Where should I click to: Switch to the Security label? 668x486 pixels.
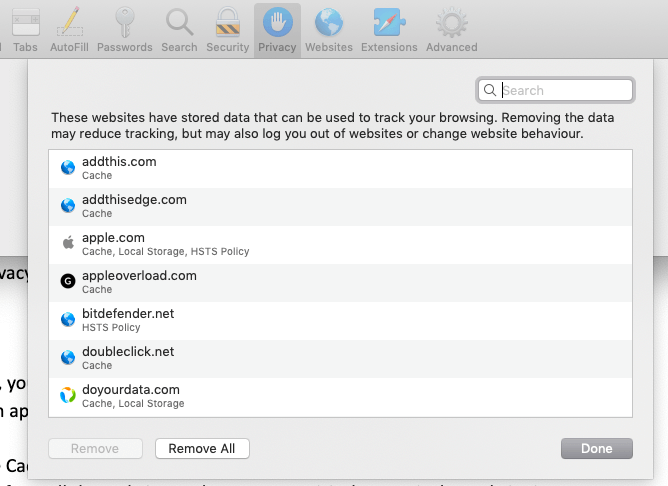228,47
